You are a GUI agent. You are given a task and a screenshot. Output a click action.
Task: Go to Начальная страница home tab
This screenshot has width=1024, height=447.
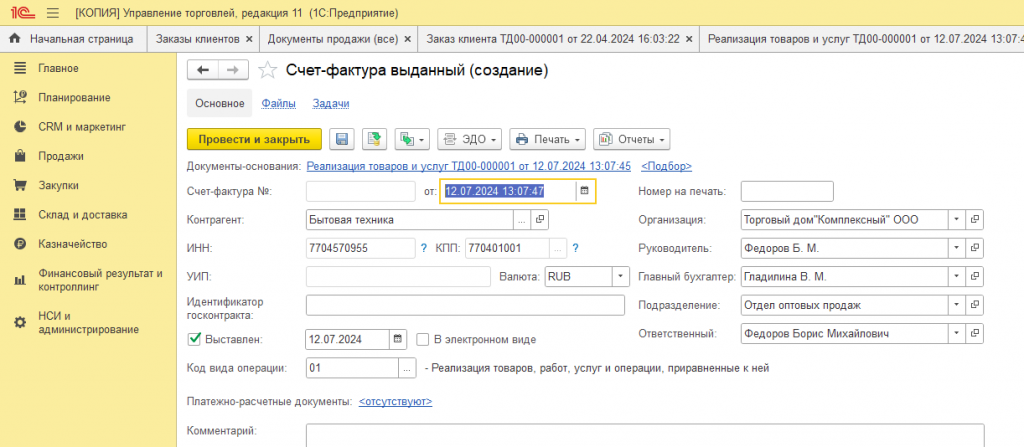coord(73,39)
